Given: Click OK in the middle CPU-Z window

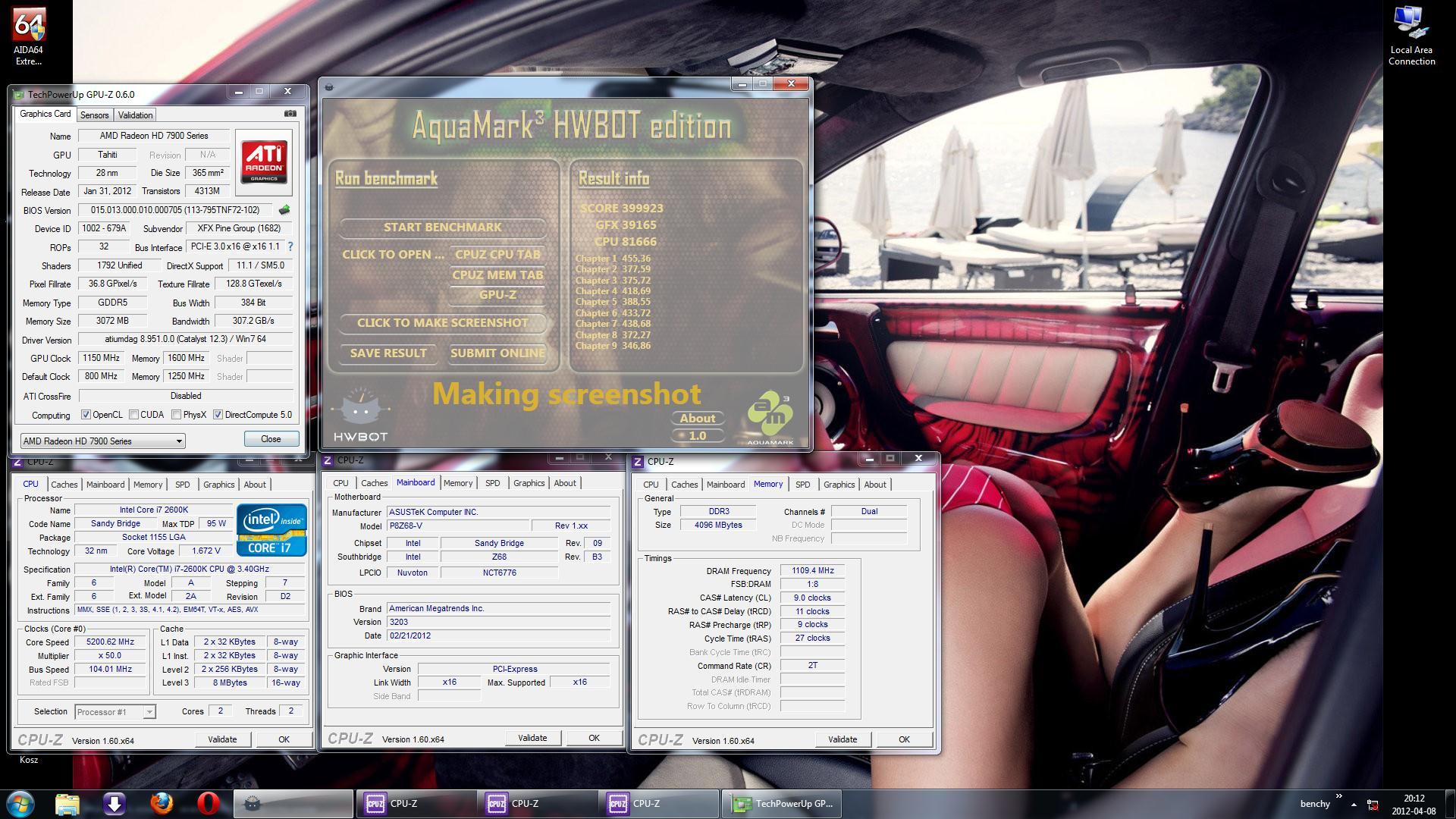Looking at the screenshot, I should point(594,738).
